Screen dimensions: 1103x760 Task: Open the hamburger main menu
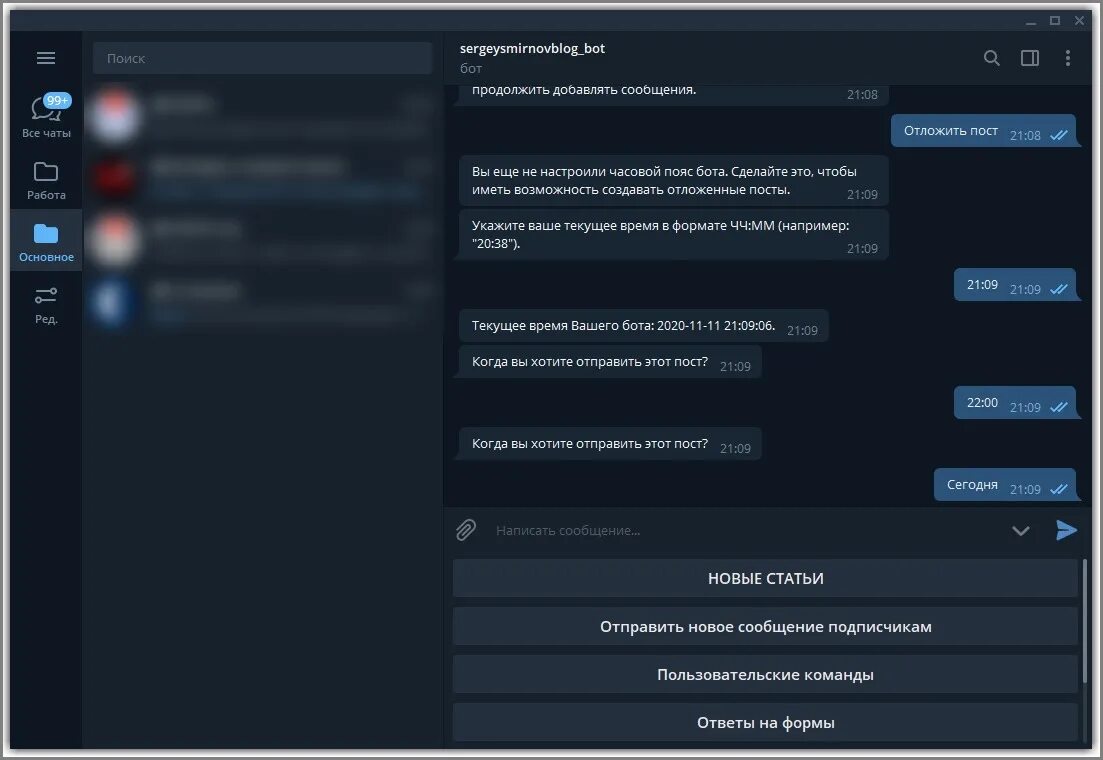(46, 58)
